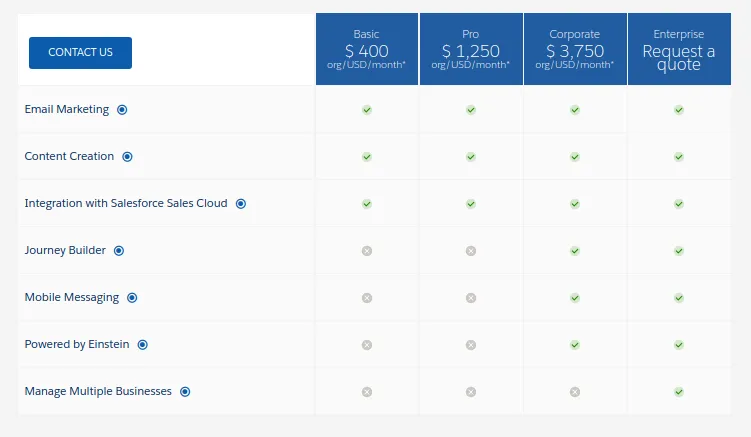Click Content Creation checkmark under Corporate
This screenshot has width=751, height=437.
pos(575,157)
